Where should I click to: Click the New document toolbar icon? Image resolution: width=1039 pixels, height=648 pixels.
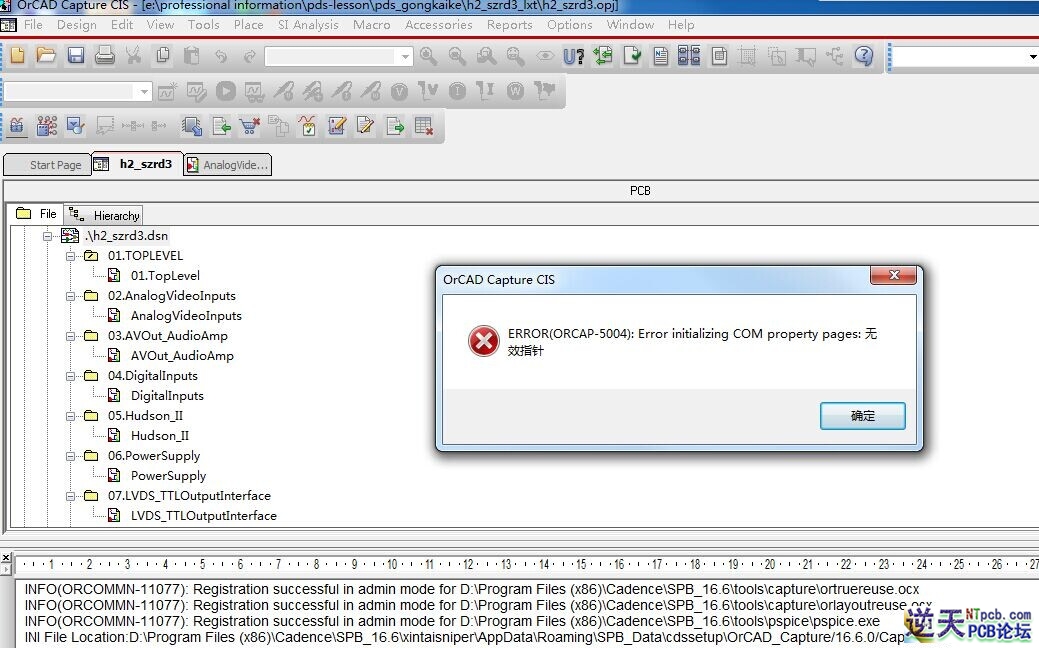18,56
